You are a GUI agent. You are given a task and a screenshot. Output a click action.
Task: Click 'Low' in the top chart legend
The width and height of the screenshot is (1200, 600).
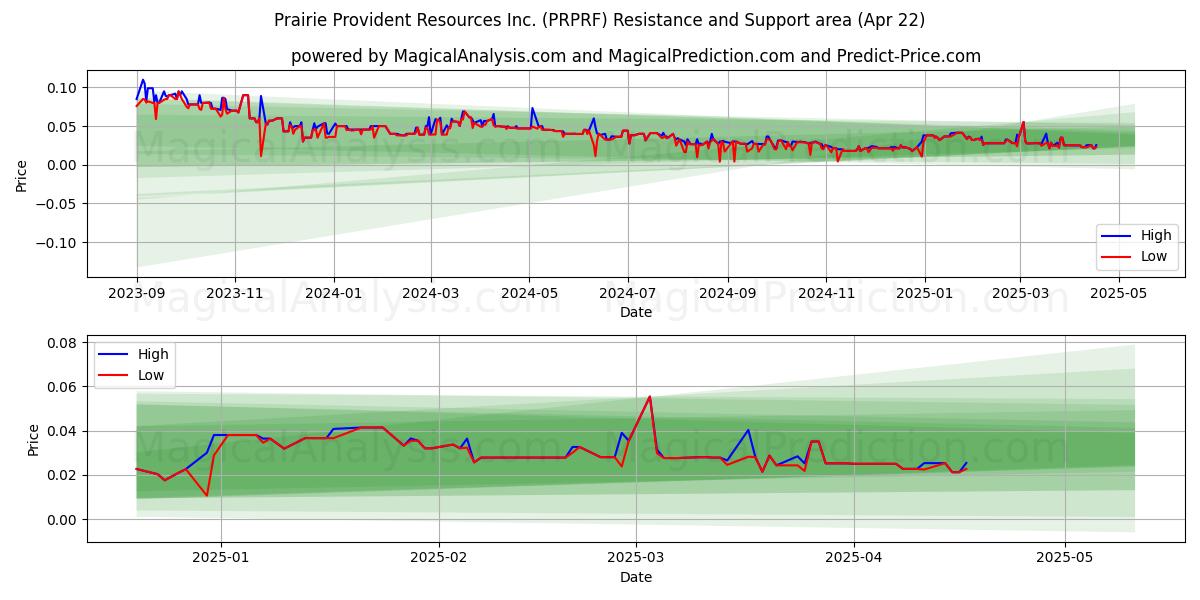(x=1154, y=256)
